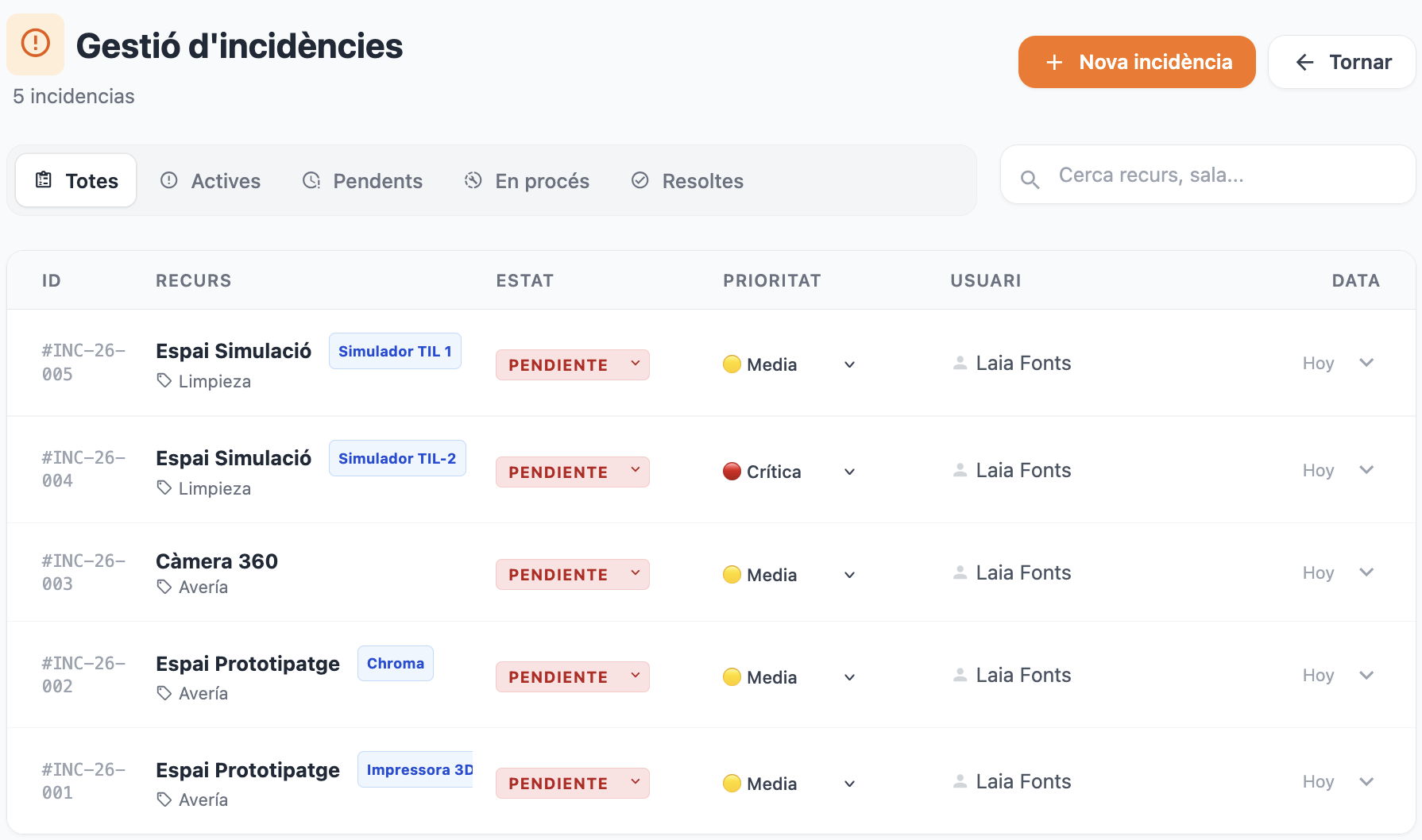
Task: Click the user icon in row INC-26-004
Action: (960, 470)
